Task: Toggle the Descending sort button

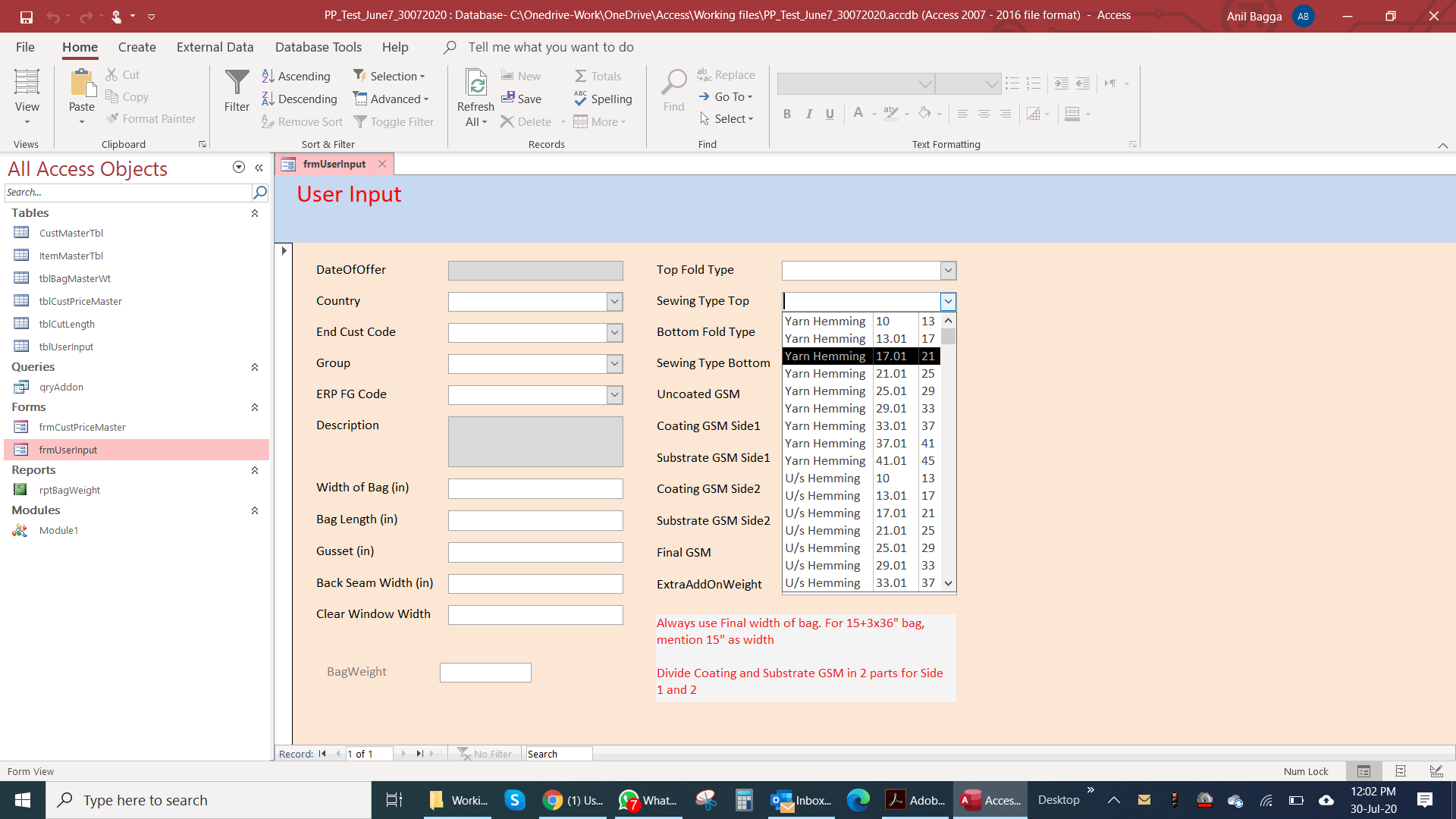Action: (x=300, y=99)
